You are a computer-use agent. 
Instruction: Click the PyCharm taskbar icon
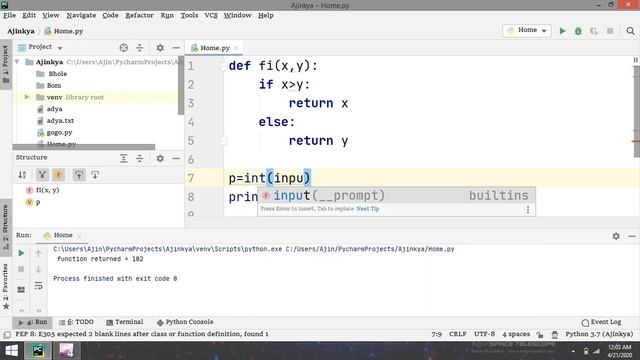[x=38, y=351]
